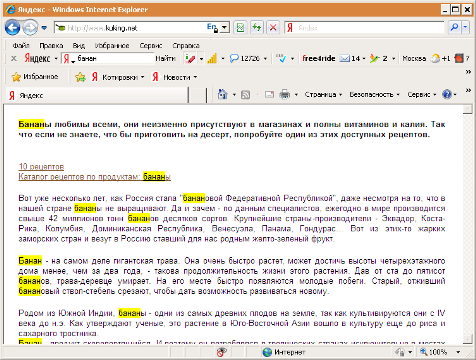Screen dimensions: 476x360
Task: Click the Я.ру bird icon with 2
Action: click(379, 59)
